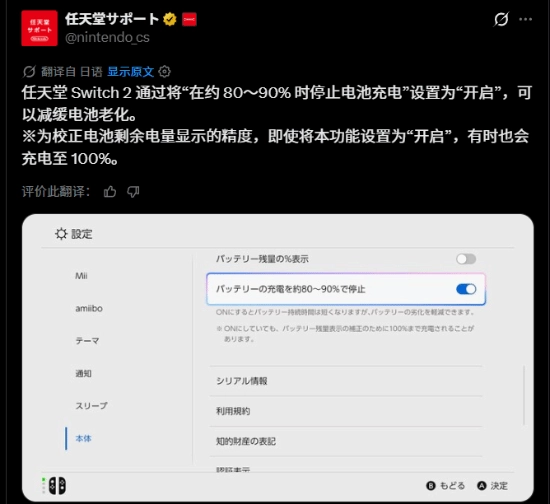The image size is (550, 504).
Task: Click the 任天堂サポート account name
Action: coord(112,19)
